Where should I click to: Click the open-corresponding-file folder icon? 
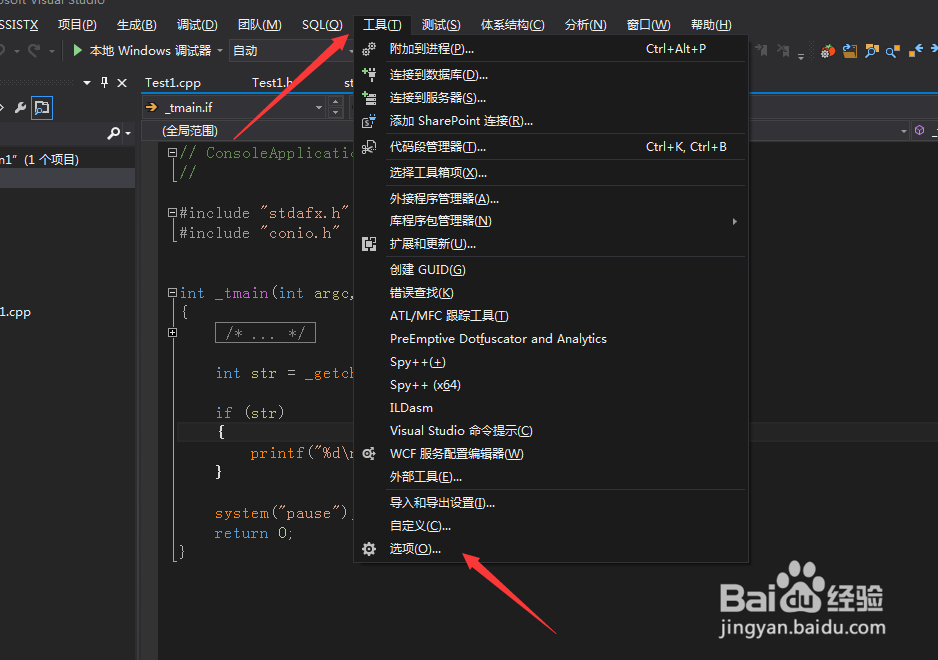click(849, 51)
